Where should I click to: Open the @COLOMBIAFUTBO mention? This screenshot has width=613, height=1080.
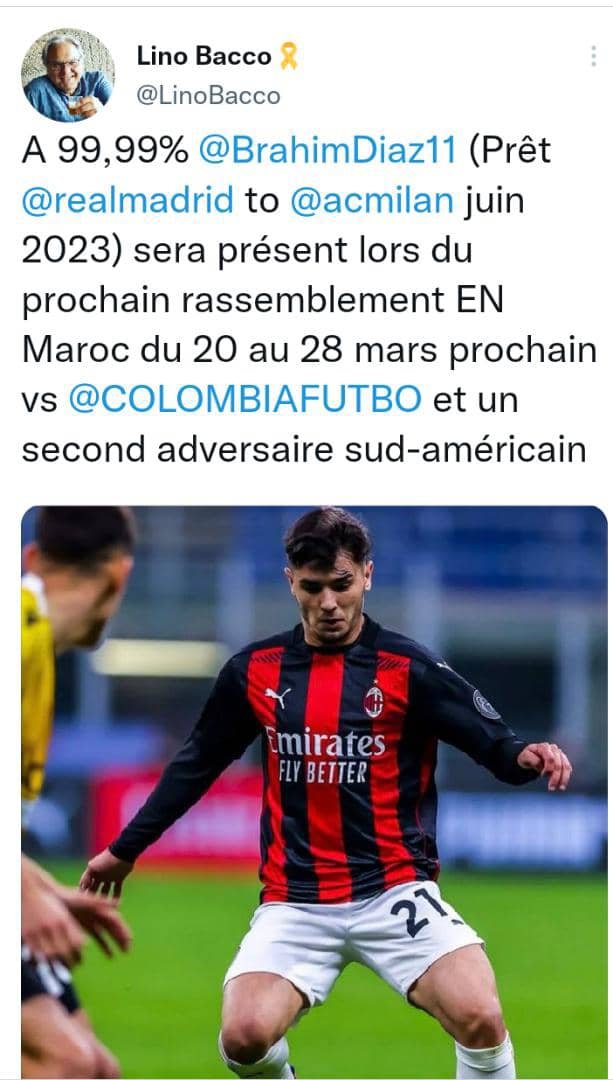(x=245, y=399)
